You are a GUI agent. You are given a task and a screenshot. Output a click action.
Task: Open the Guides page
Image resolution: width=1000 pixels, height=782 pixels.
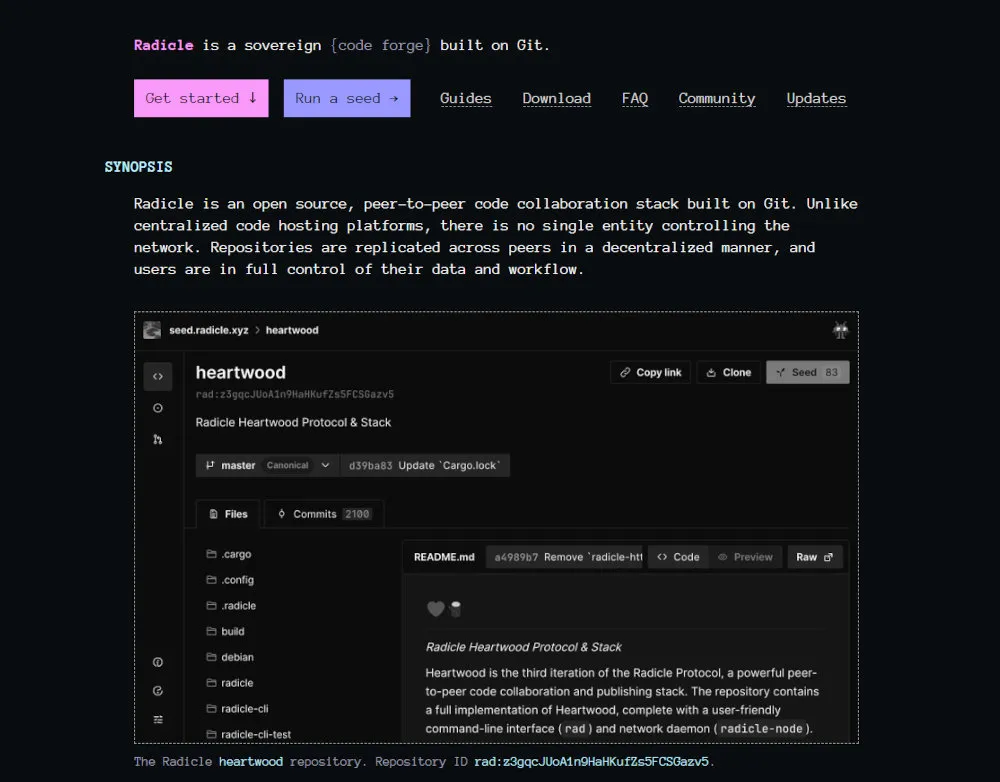[466, 98]
